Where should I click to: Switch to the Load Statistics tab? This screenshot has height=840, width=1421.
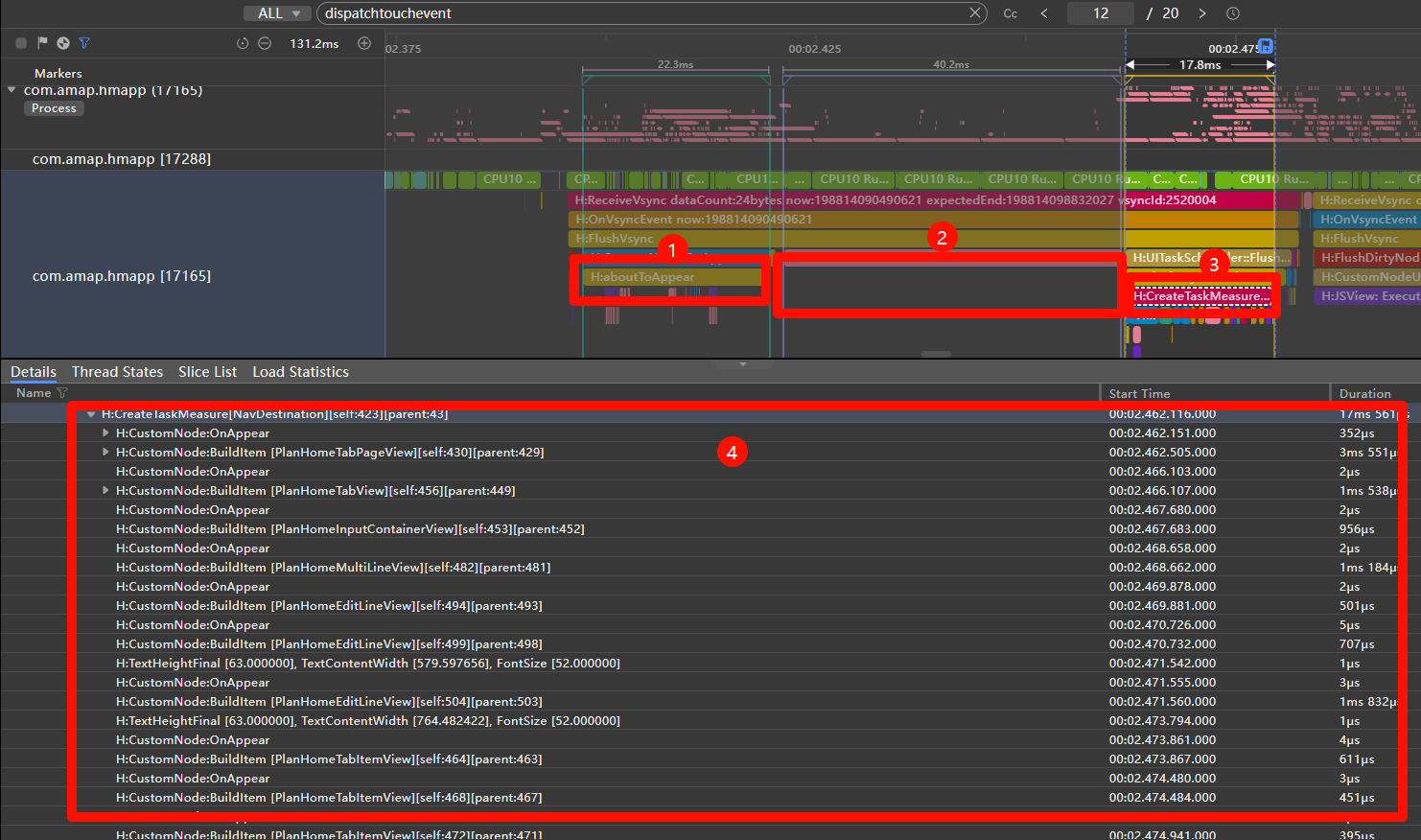click(x=300, y=372)
